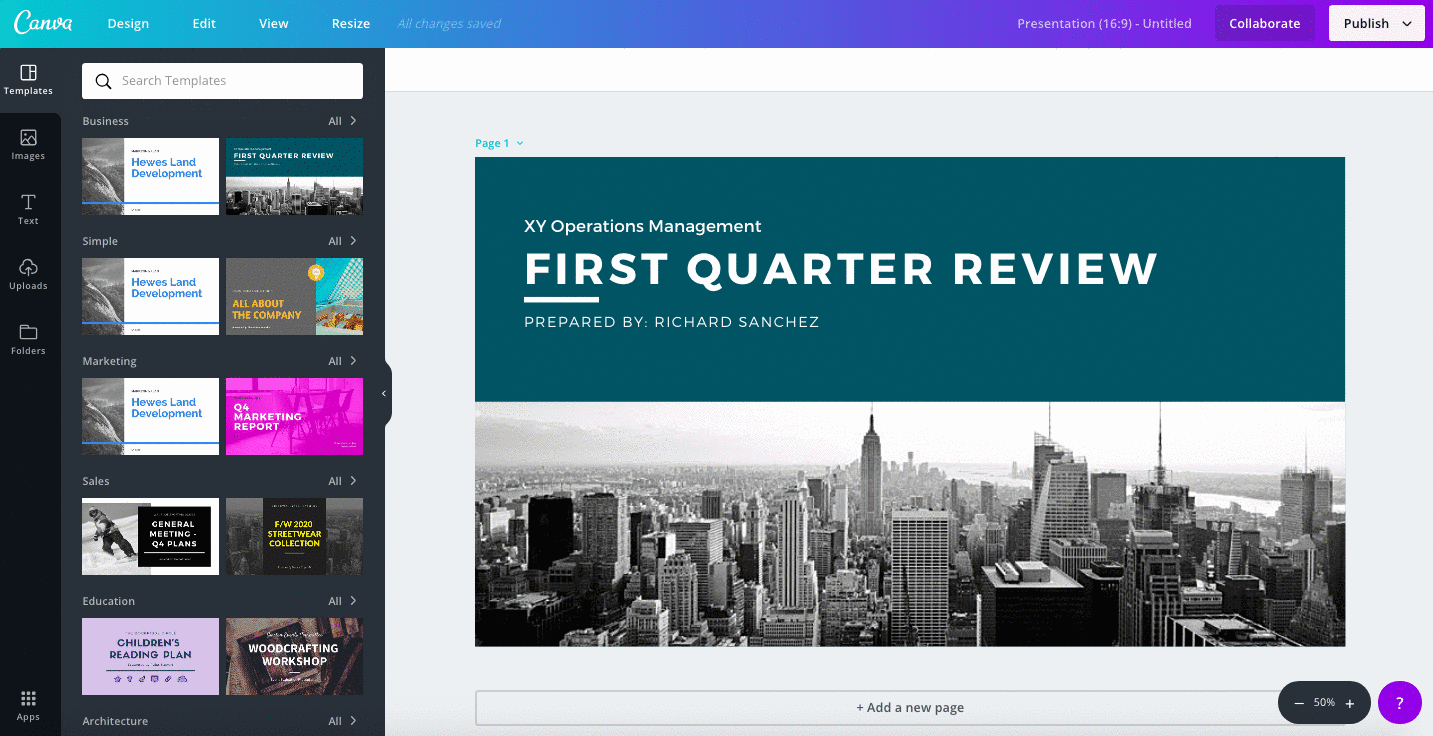Collapse the side panel with arrow handle
The width and height of the screenshot is (1433, 736).
coord(384,394)
